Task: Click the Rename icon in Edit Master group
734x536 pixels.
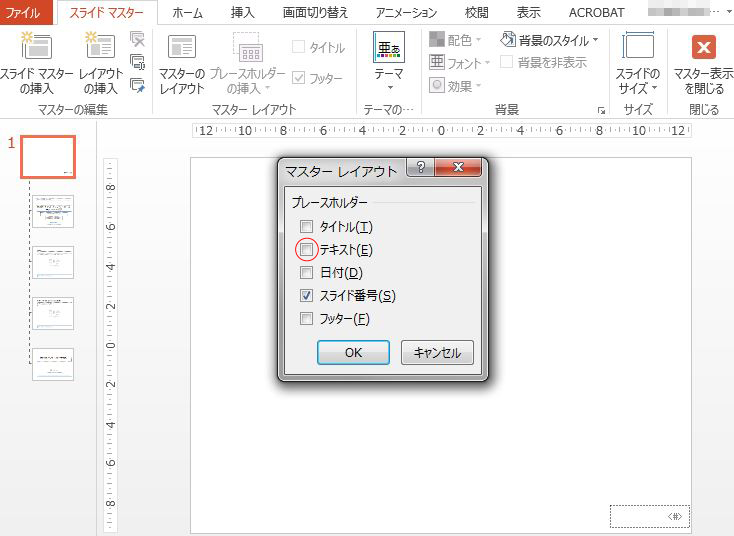Action: pyautogui.click(x=138, y=62)
